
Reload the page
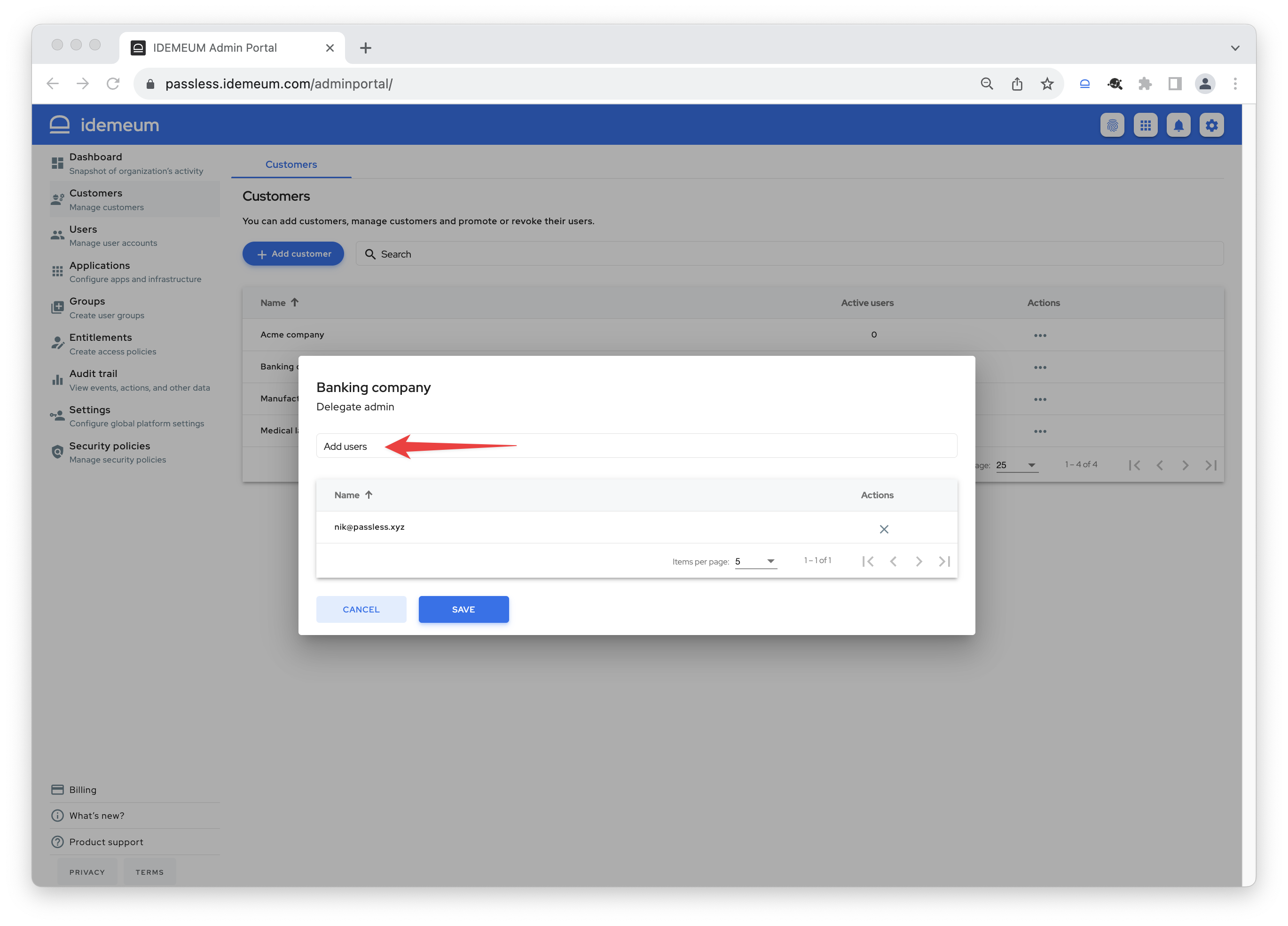[112, 84]
